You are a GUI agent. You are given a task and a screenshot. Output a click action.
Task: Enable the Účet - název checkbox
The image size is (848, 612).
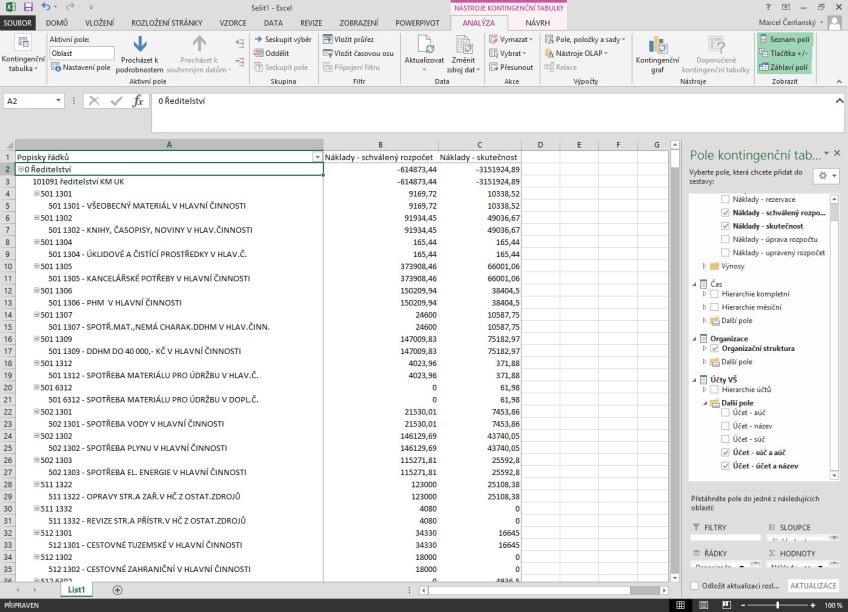tap(725, 426)
